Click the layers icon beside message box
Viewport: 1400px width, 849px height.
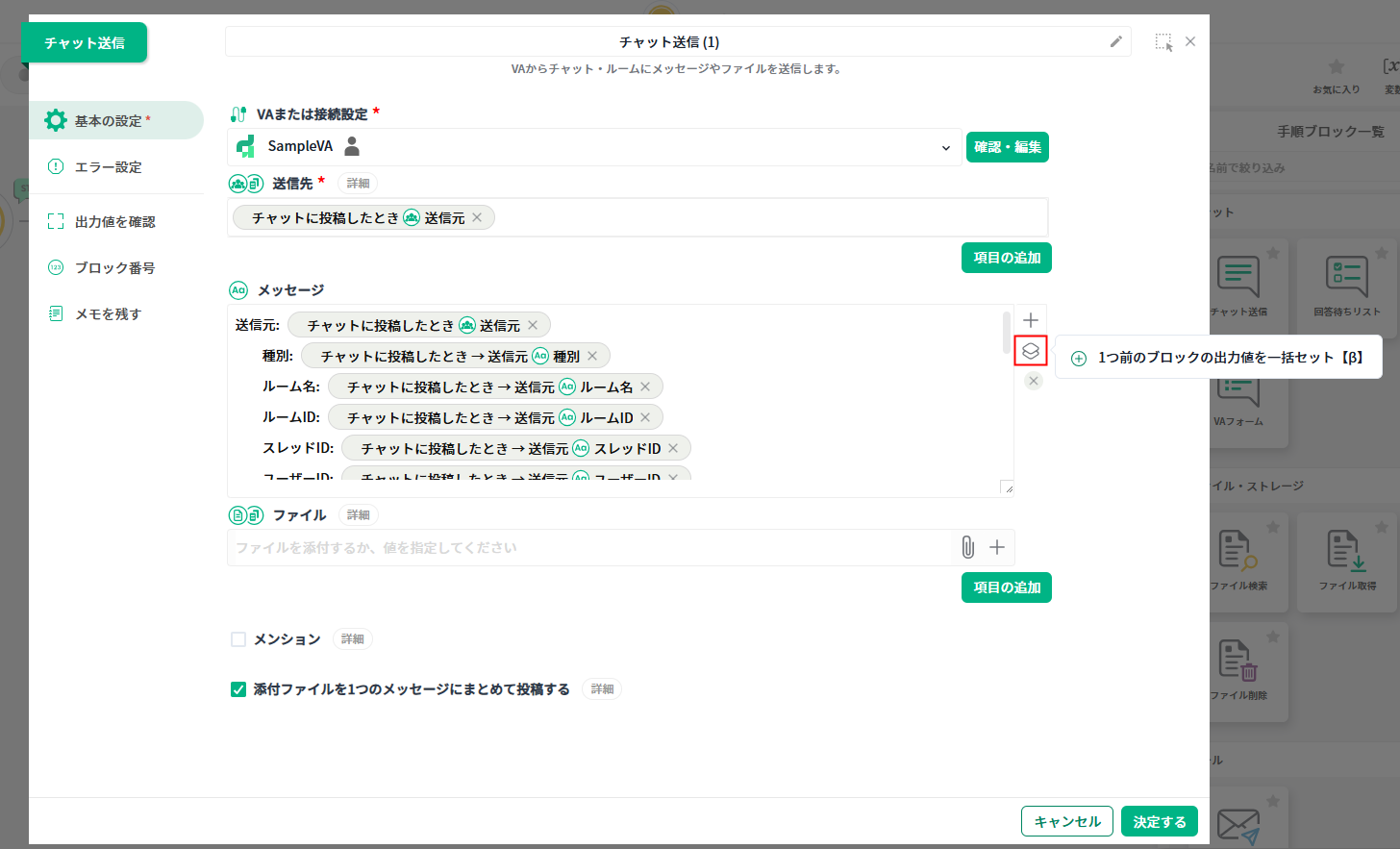(1031, 351)
